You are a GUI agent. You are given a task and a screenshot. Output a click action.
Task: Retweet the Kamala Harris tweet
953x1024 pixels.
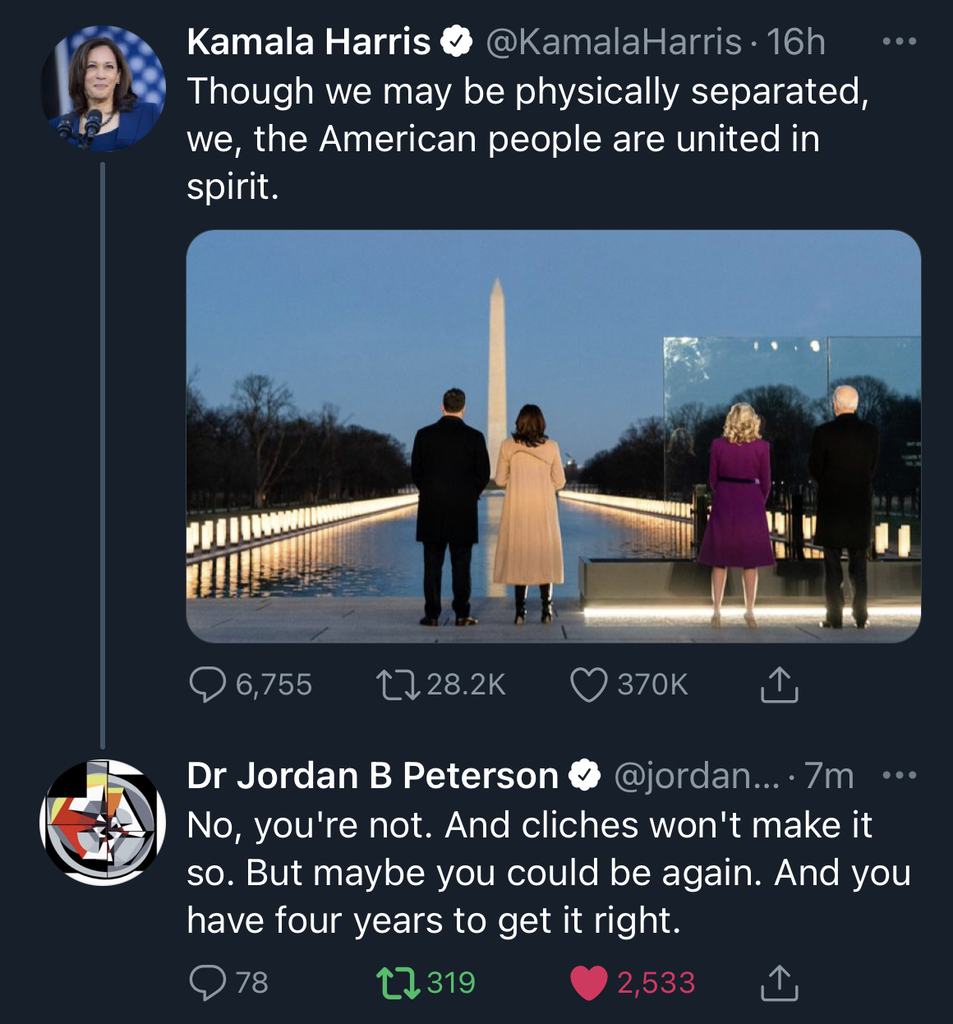[x=398, y=684]
